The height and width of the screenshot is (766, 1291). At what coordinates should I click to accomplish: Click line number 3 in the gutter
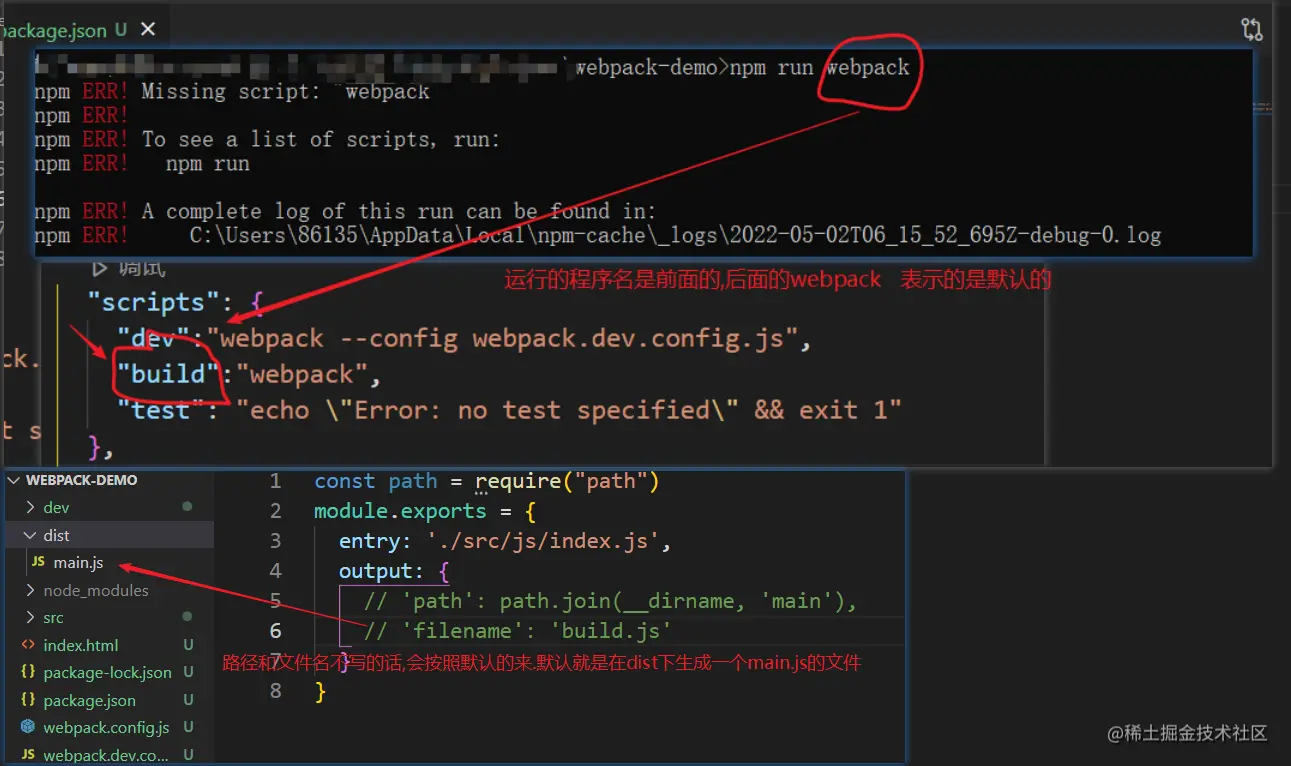(x=276, y=541)
